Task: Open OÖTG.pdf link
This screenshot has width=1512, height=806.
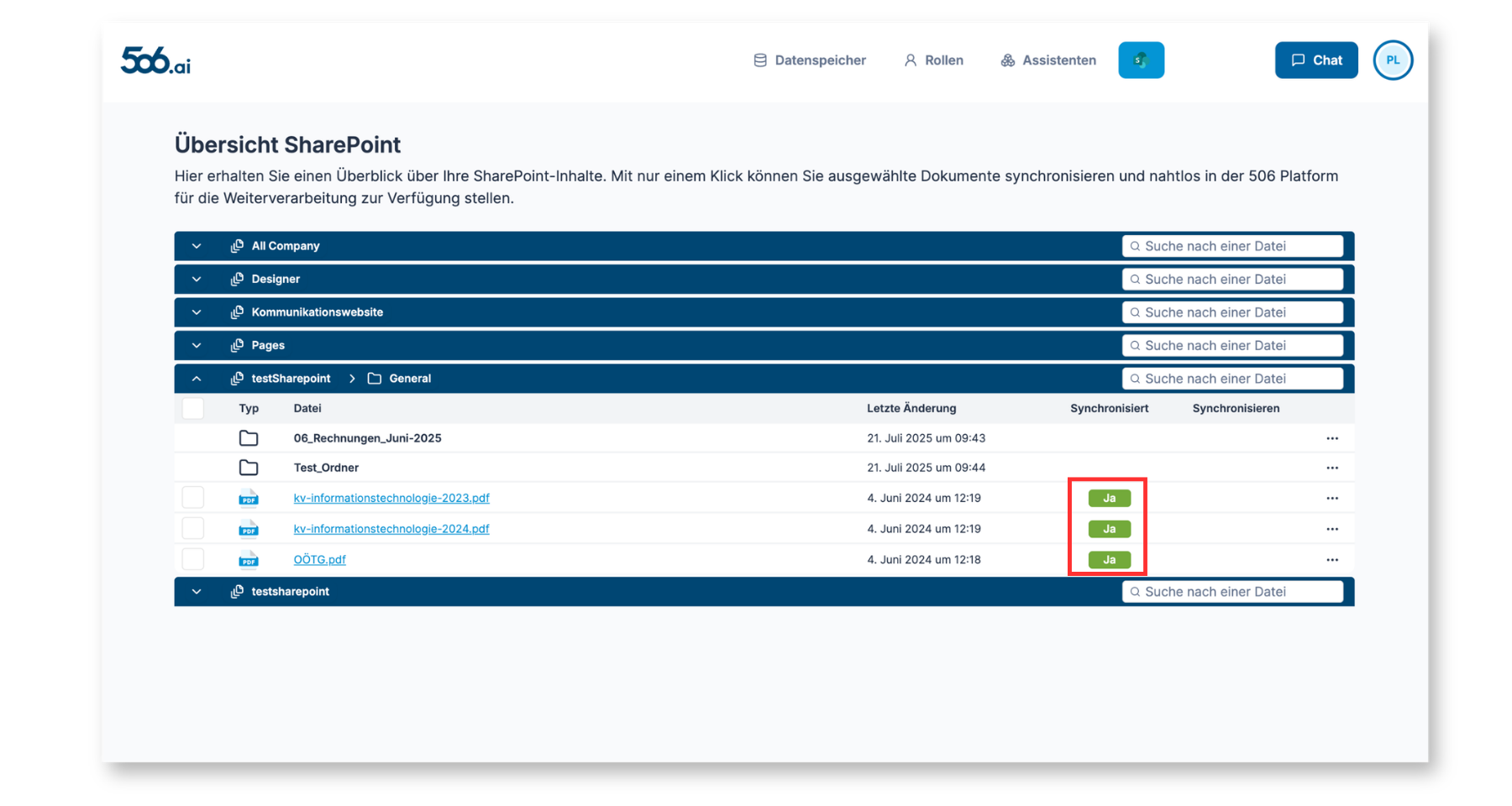Action: (320, 559)
